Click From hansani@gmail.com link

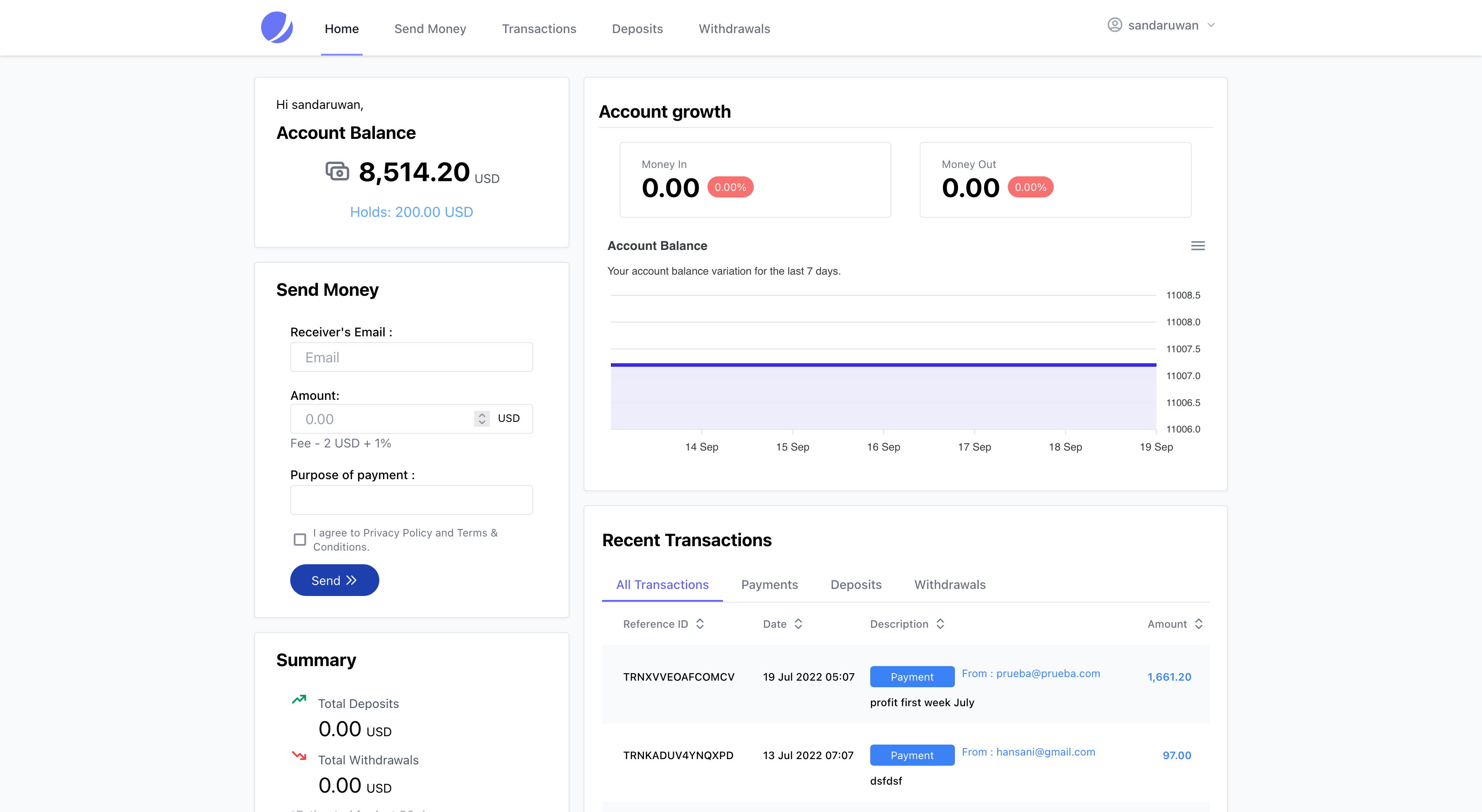pos(1028,752)
